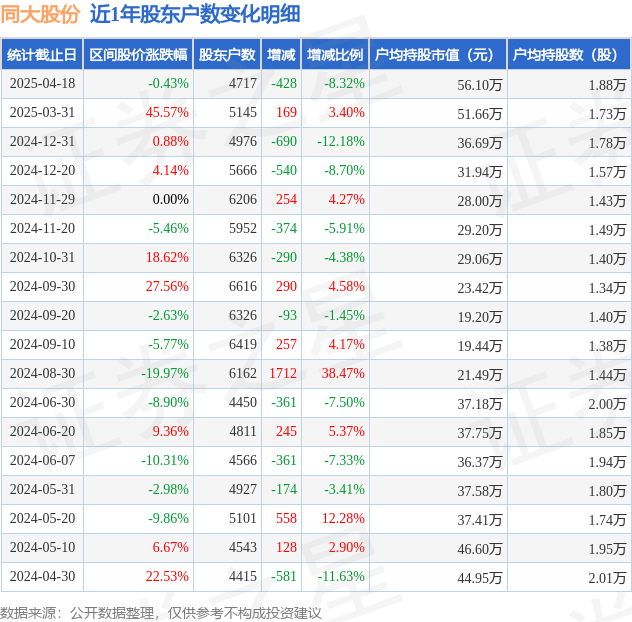Select the 股东户数 column header
Image resolution: width=632 pixels, height=622 pixels.
tap(227, 55)
